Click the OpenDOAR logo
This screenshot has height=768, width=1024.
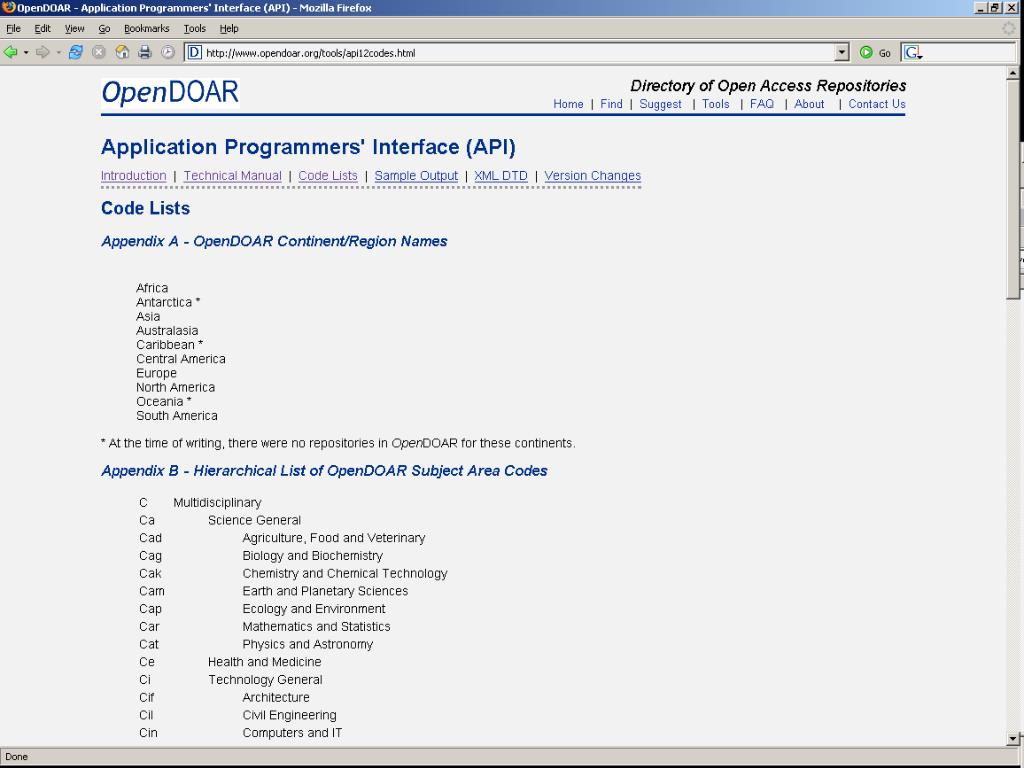point(170,93)
